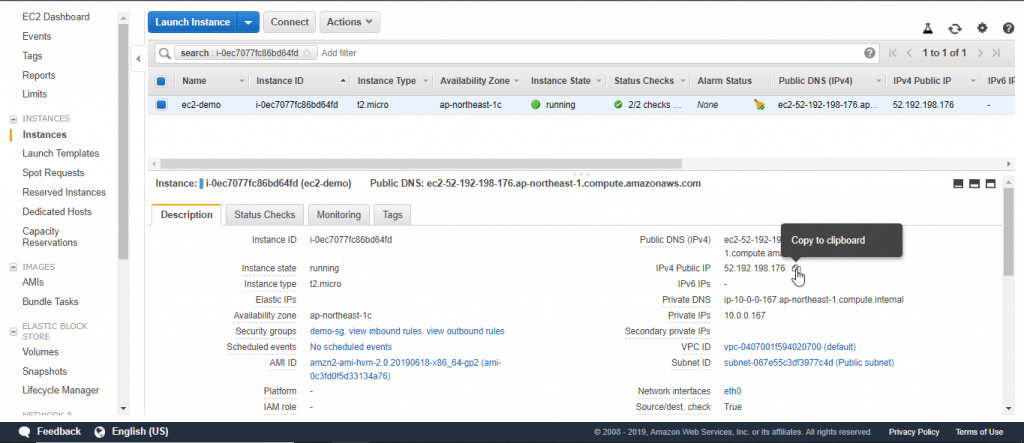Open EC2 Dashboard in the sidebar
Image resolution: width=1024 pixels, height=443 pixels.
tap(56, 17)
